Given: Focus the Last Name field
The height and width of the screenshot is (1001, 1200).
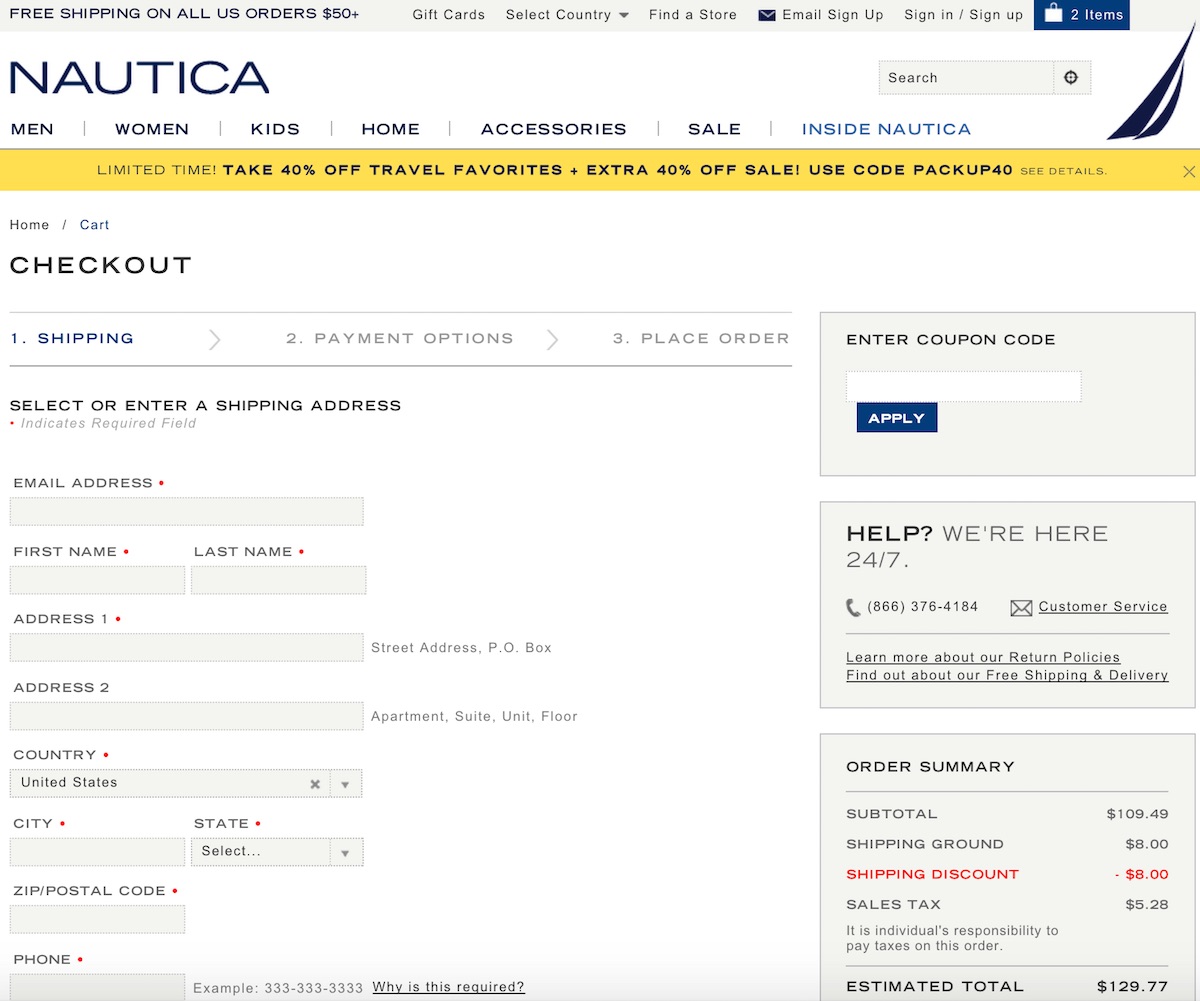Looking at the screenshot, I should coord(278,580).
